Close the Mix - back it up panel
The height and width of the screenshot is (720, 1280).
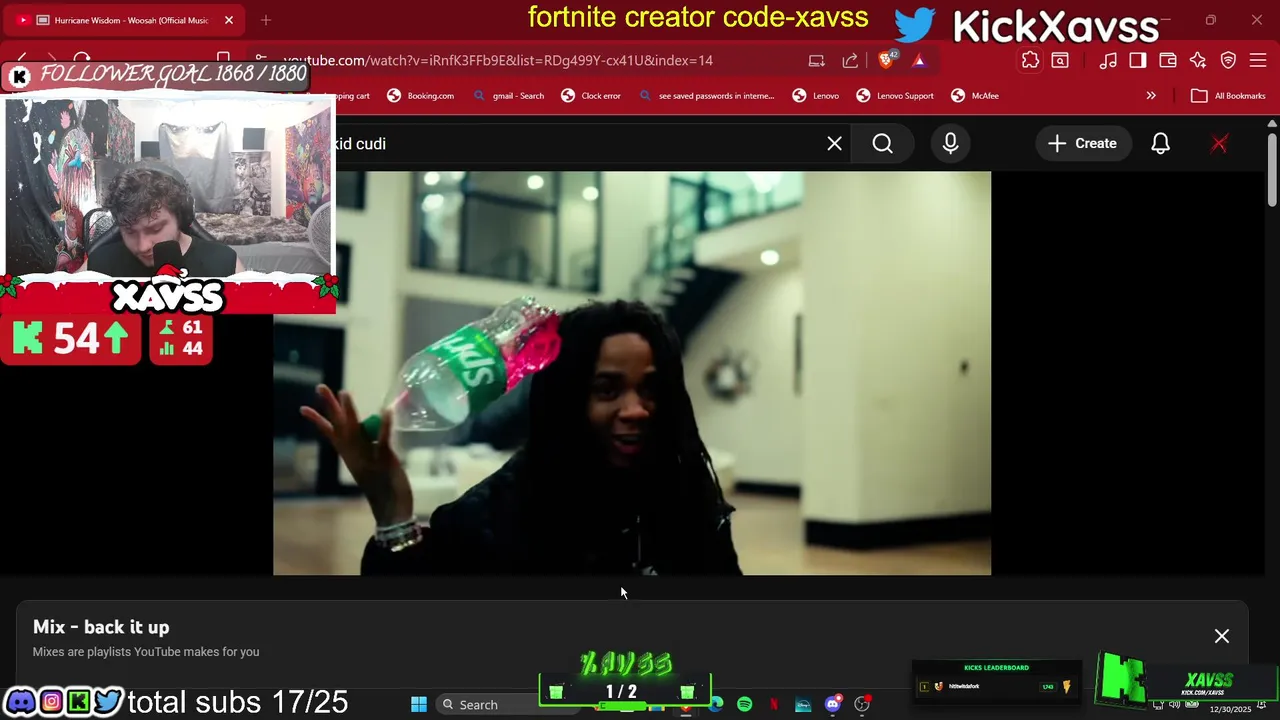point(1222,636)
